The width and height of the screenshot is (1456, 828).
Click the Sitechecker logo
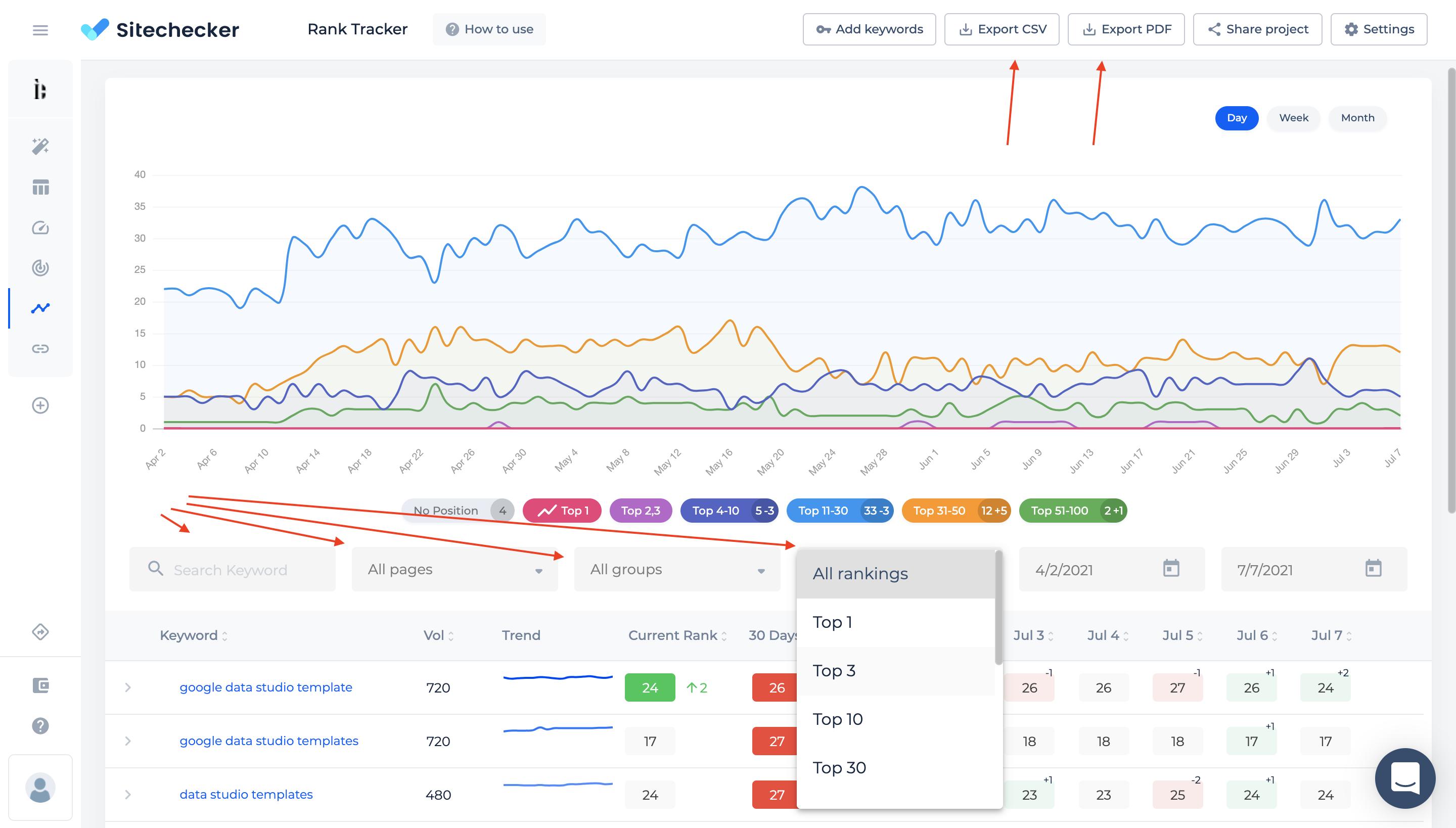coord(160,29)
